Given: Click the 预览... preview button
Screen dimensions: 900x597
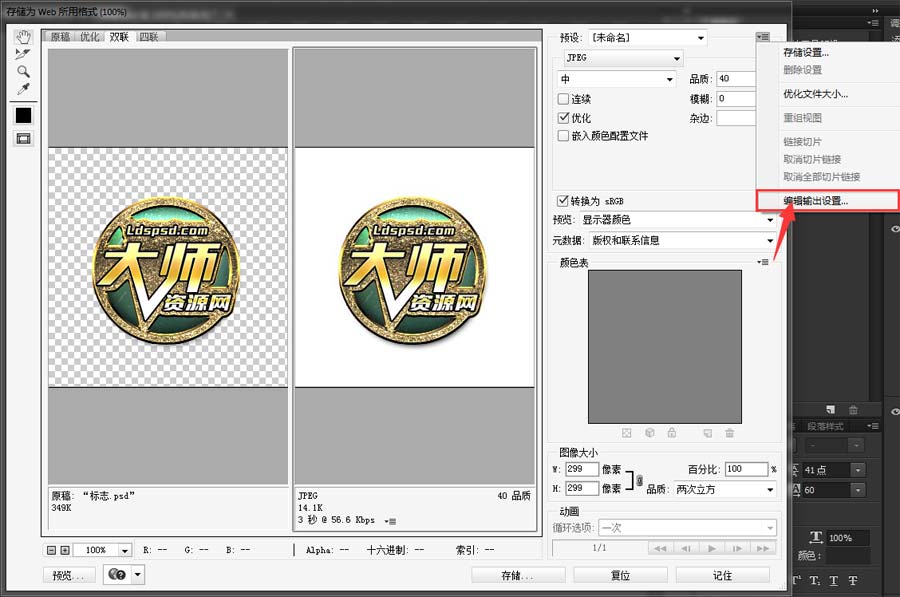Looking at the screenshot, I should (x=68, y=575).
